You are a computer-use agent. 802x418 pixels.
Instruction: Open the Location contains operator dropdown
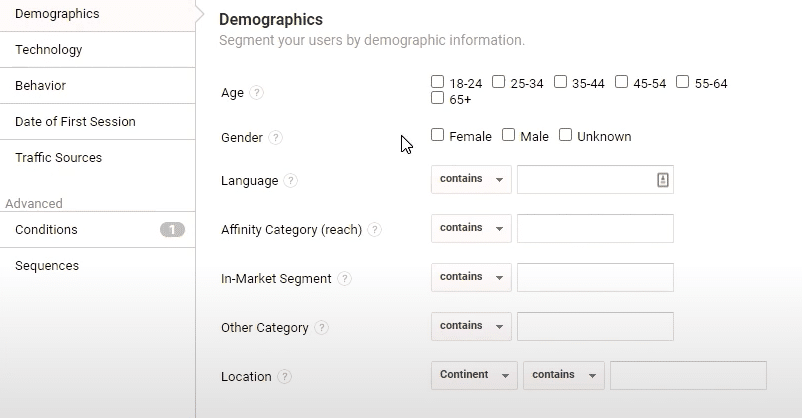point(564,376)
